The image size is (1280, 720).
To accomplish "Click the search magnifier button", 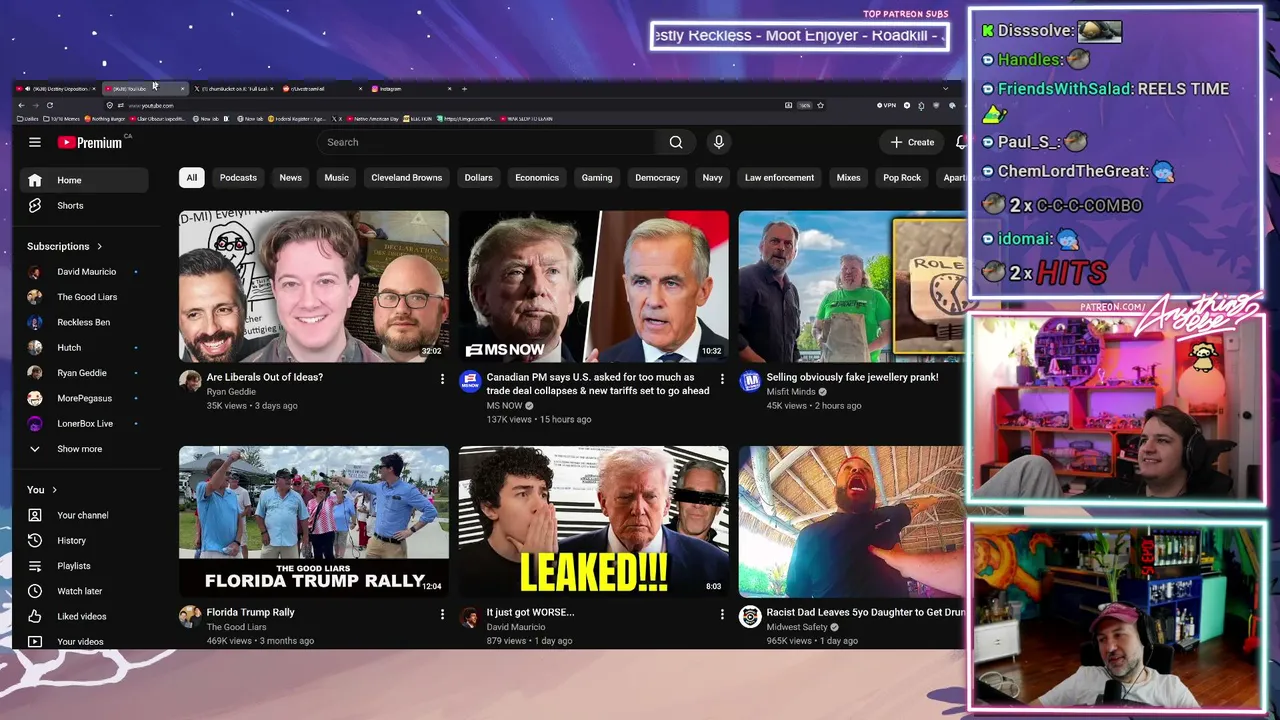I will 676,142.
